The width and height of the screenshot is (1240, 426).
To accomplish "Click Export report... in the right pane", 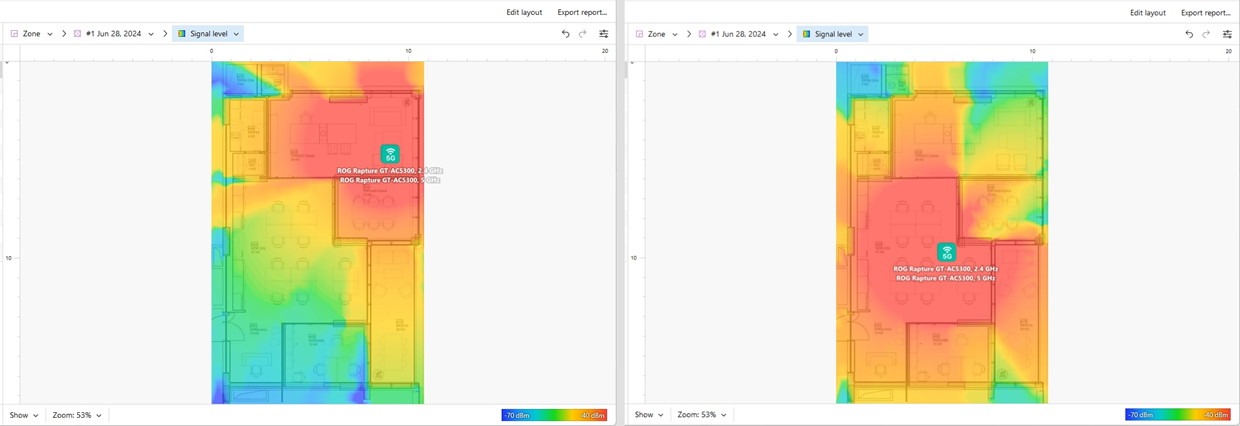I will pyautogui.click(x=1205, y=13).
